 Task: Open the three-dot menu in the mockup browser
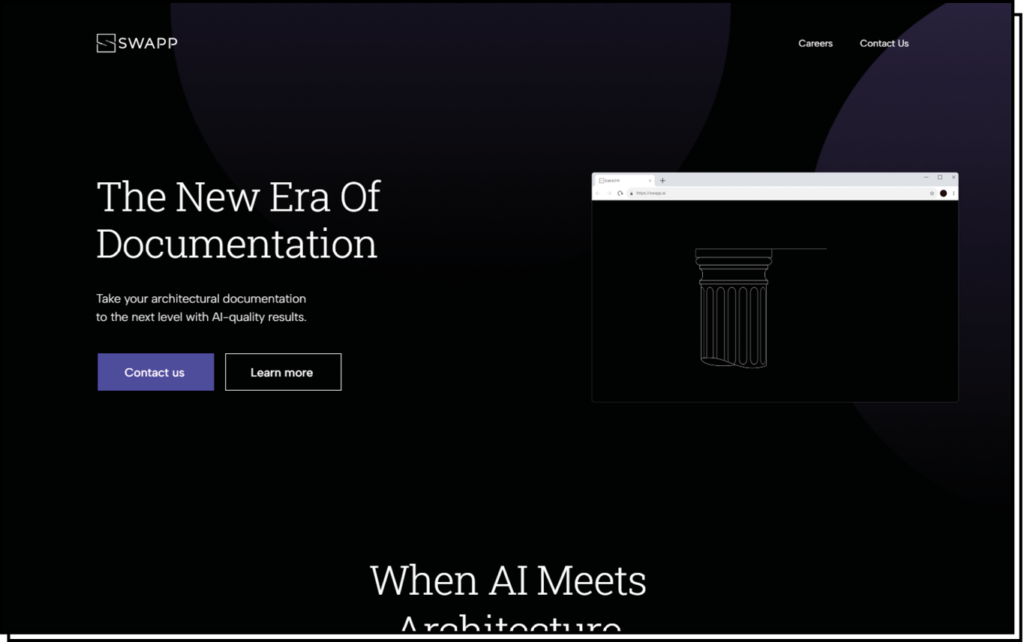click(953, 193)
